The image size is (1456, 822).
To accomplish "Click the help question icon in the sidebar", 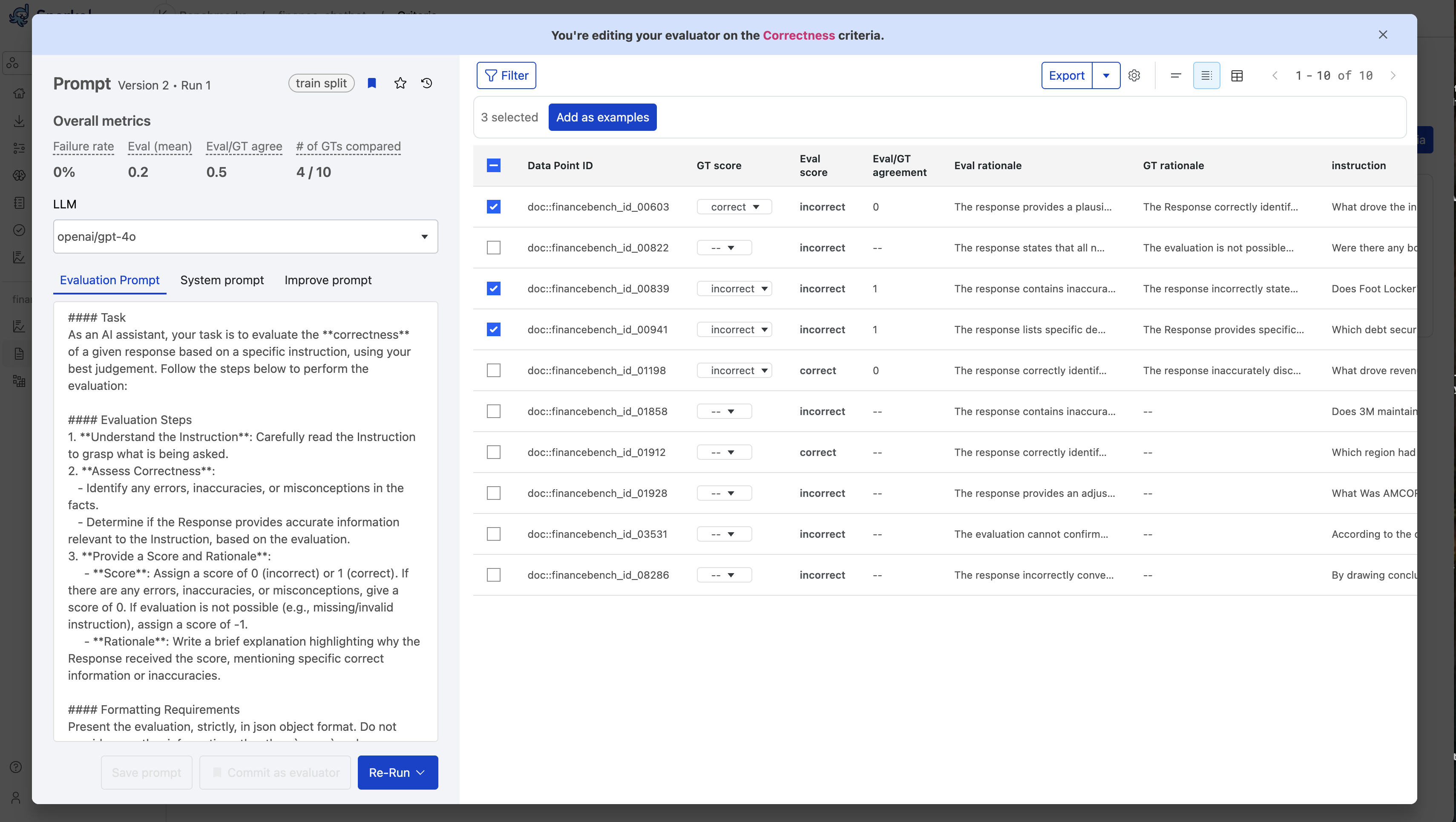I will 16,767.
